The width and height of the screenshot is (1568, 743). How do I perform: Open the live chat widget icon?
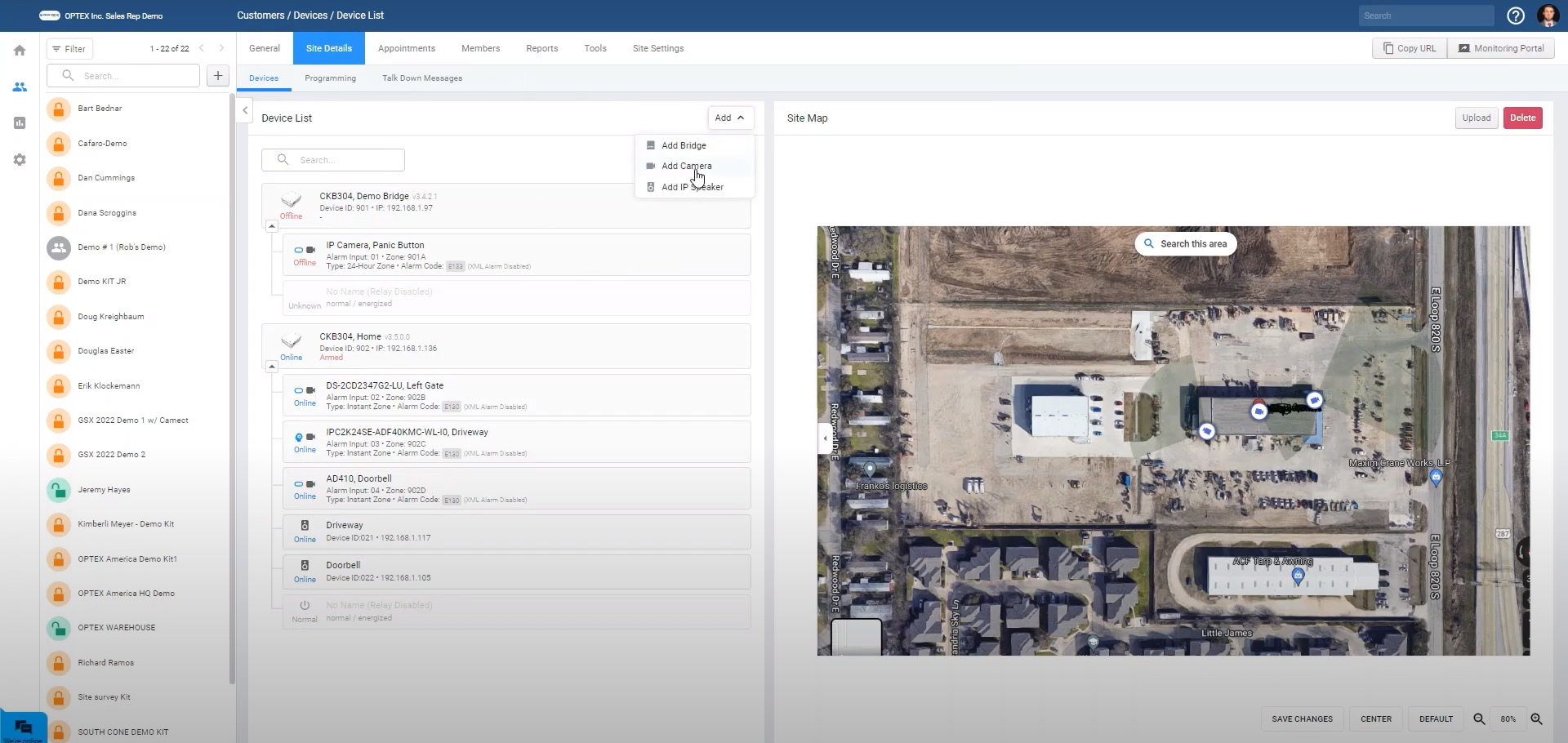pyautogui.click(x=23, y=727)
